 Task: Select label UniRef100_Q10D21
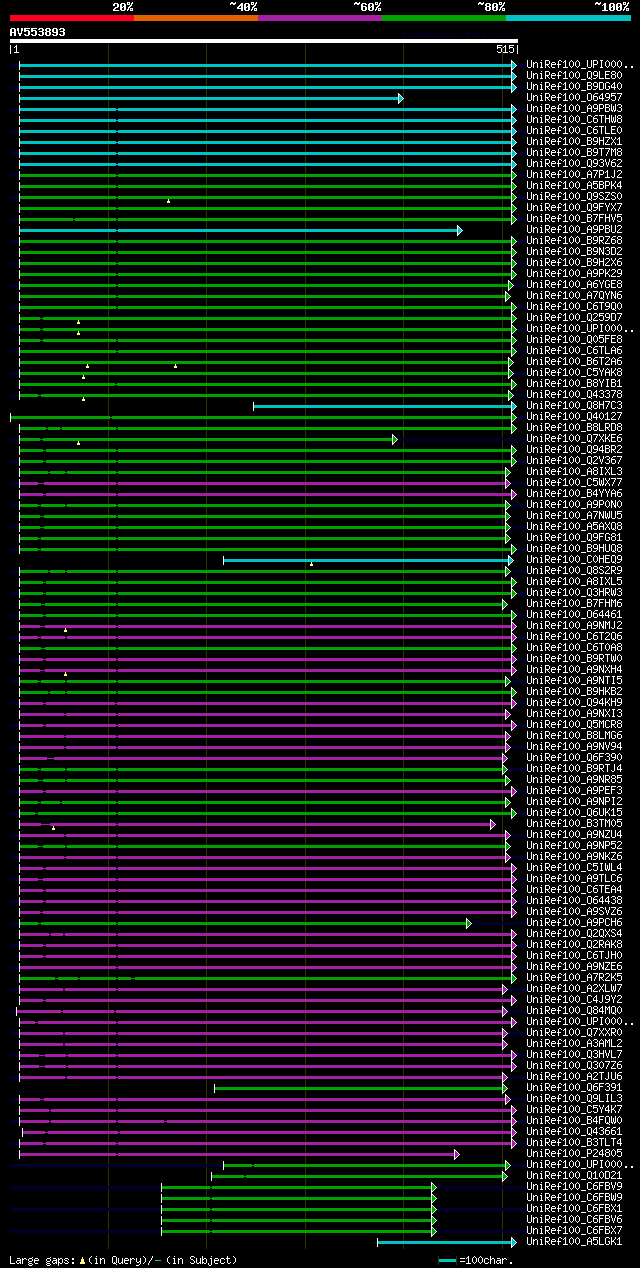tap(574, 1176)
